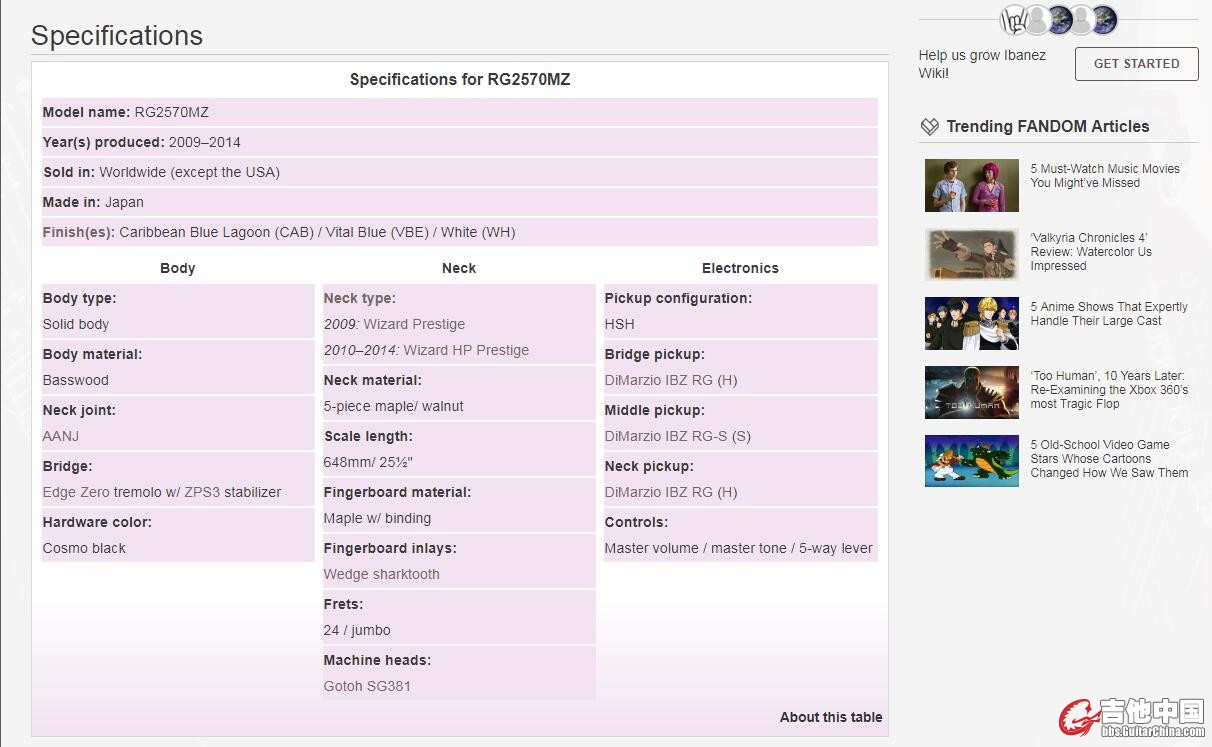Open the Valkyria Chronicles 4 review thumbnail
Image resolution: width=1212 pixels, height=747 pixels.
click(x=972, y=255)
